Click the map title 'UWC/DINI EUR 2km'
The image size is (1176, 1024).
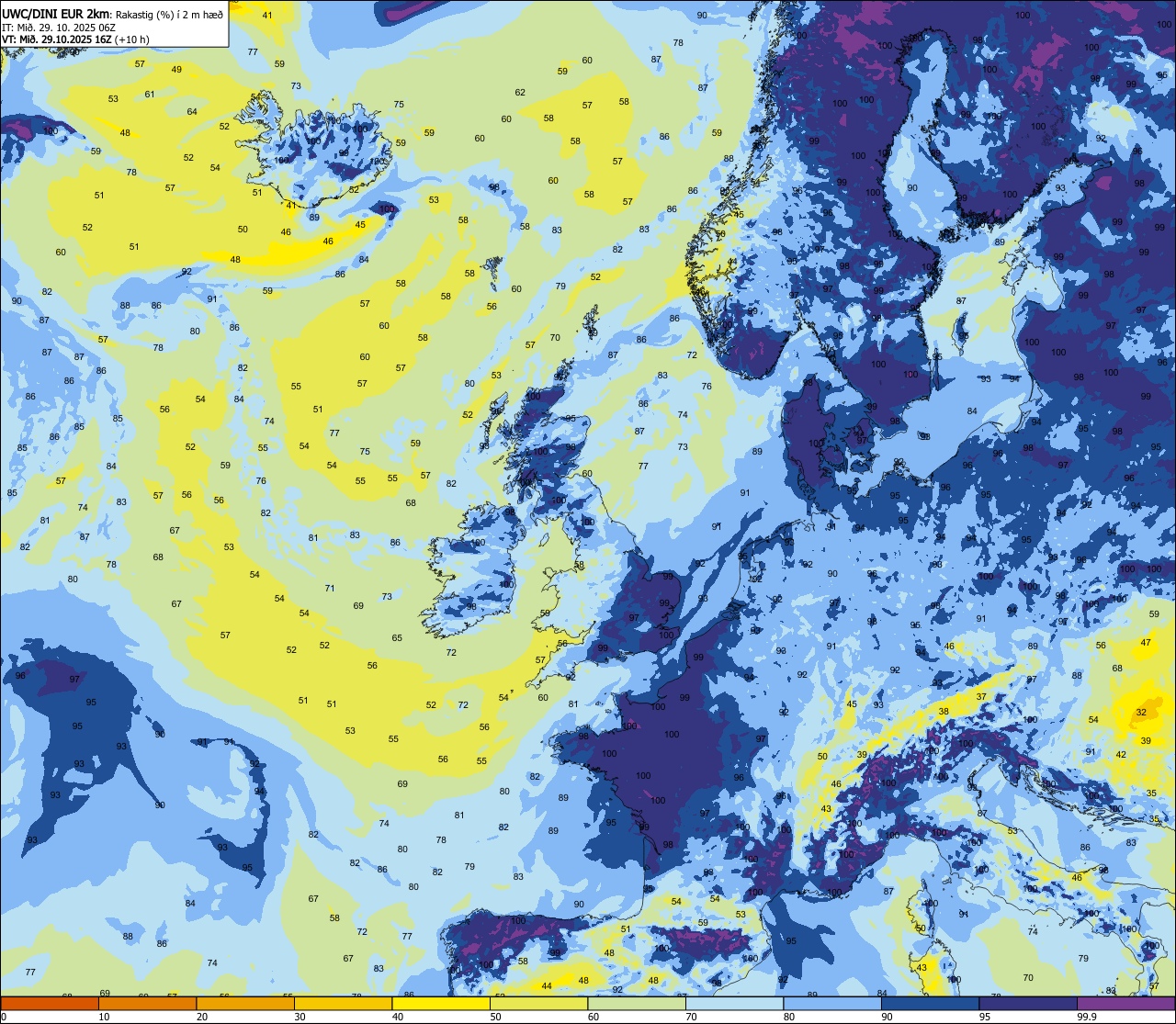pos(55,13)
